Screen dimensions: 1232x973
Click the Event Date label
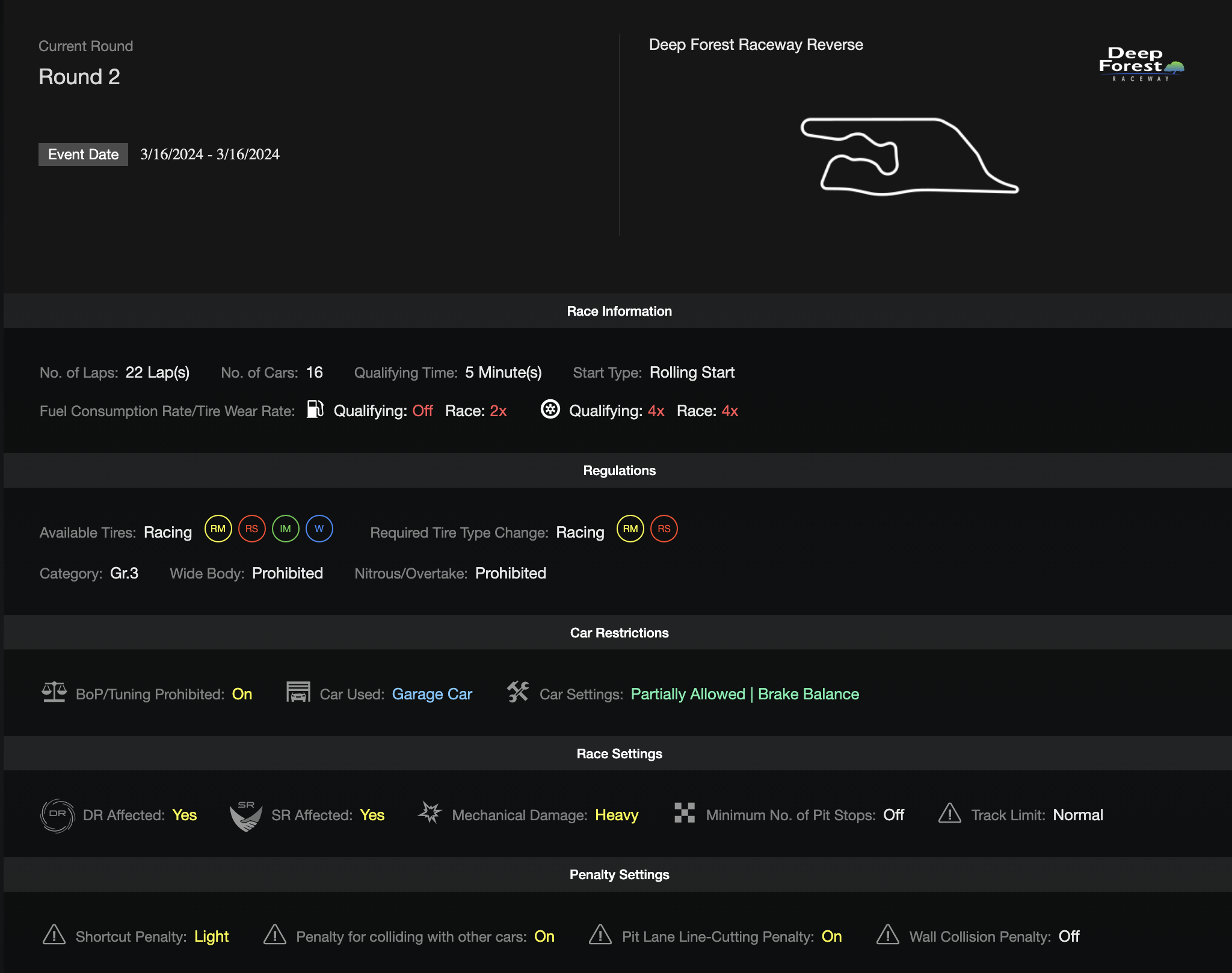coord(83,155)
